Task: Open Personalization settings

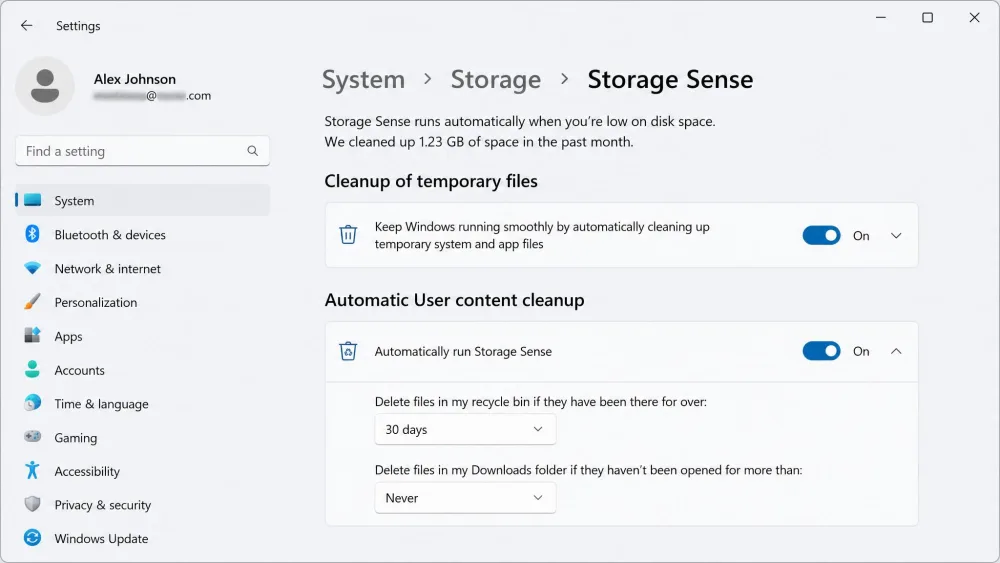Action: (x=142, y=302)
